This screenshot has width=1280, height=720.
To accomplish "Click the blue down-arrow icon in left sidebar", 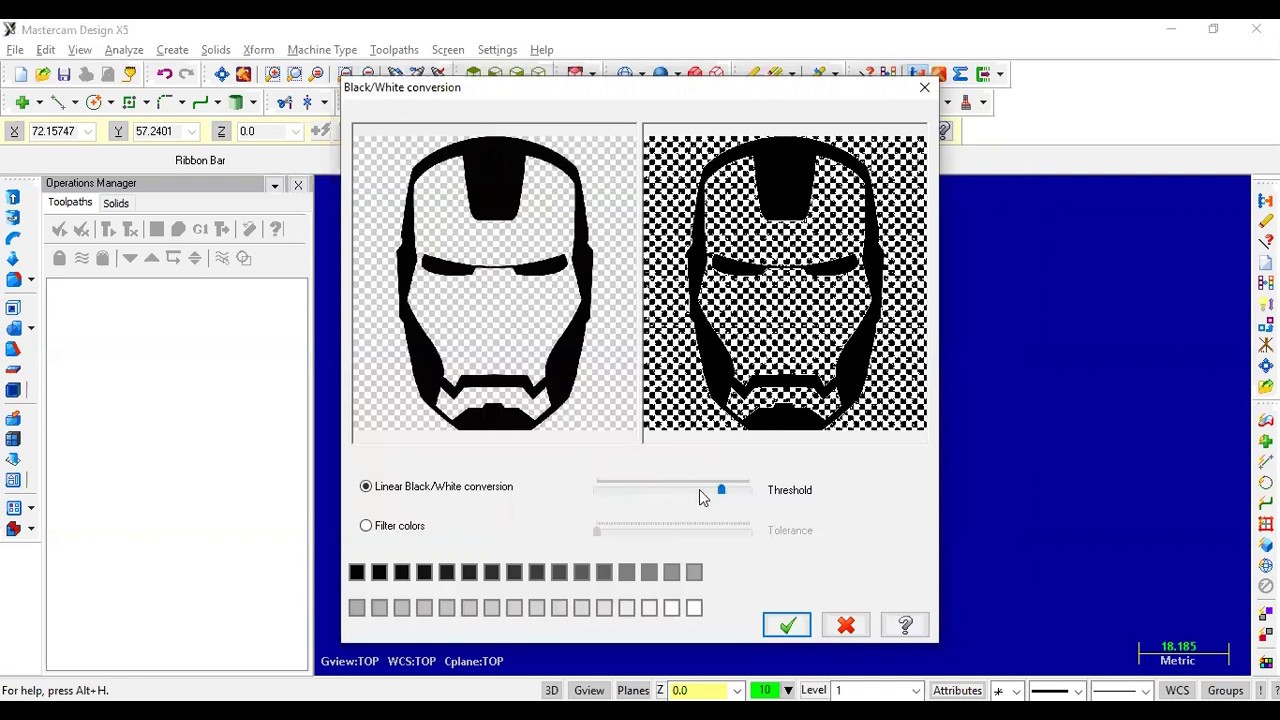I will [x=13, y=259].
